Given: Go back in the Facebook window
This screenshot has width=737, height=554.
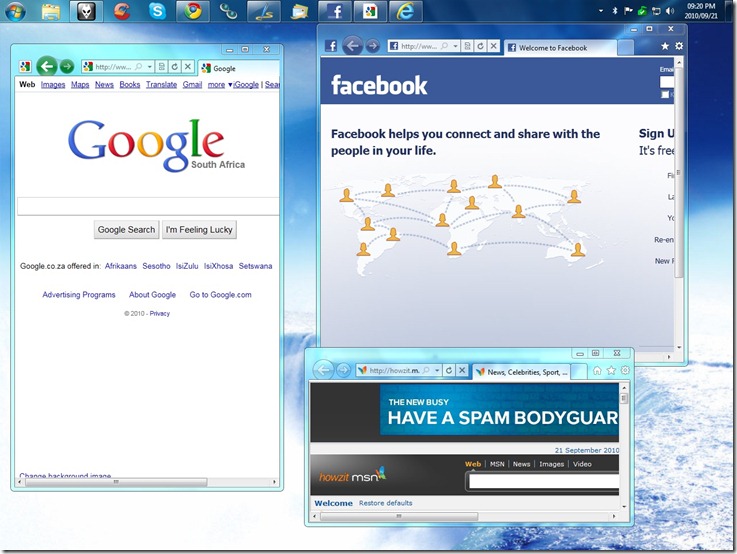Looking at the screenshot, I should pos(353,46).
